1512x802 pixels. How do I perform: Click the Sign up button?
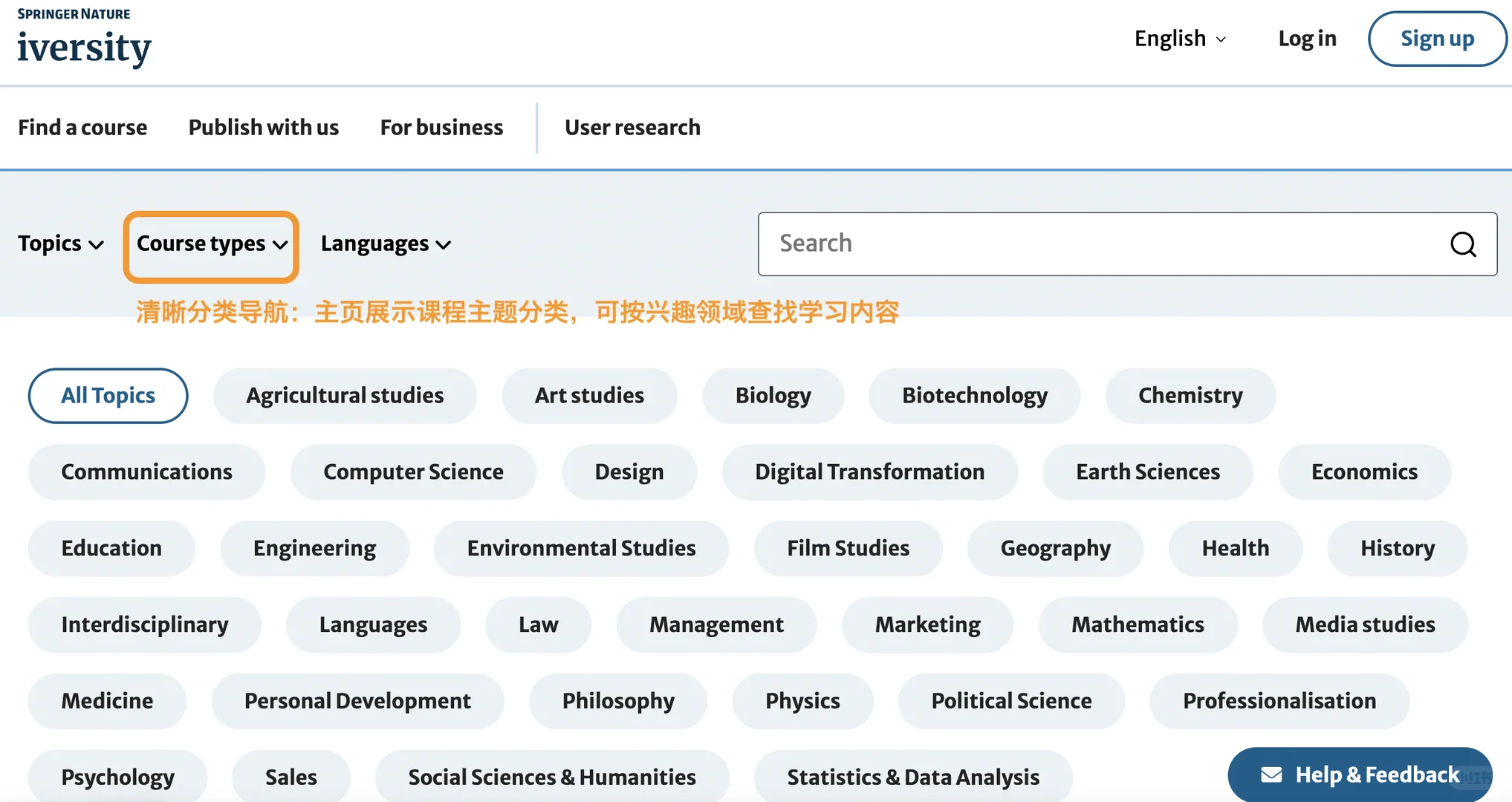pos(1436,39)
